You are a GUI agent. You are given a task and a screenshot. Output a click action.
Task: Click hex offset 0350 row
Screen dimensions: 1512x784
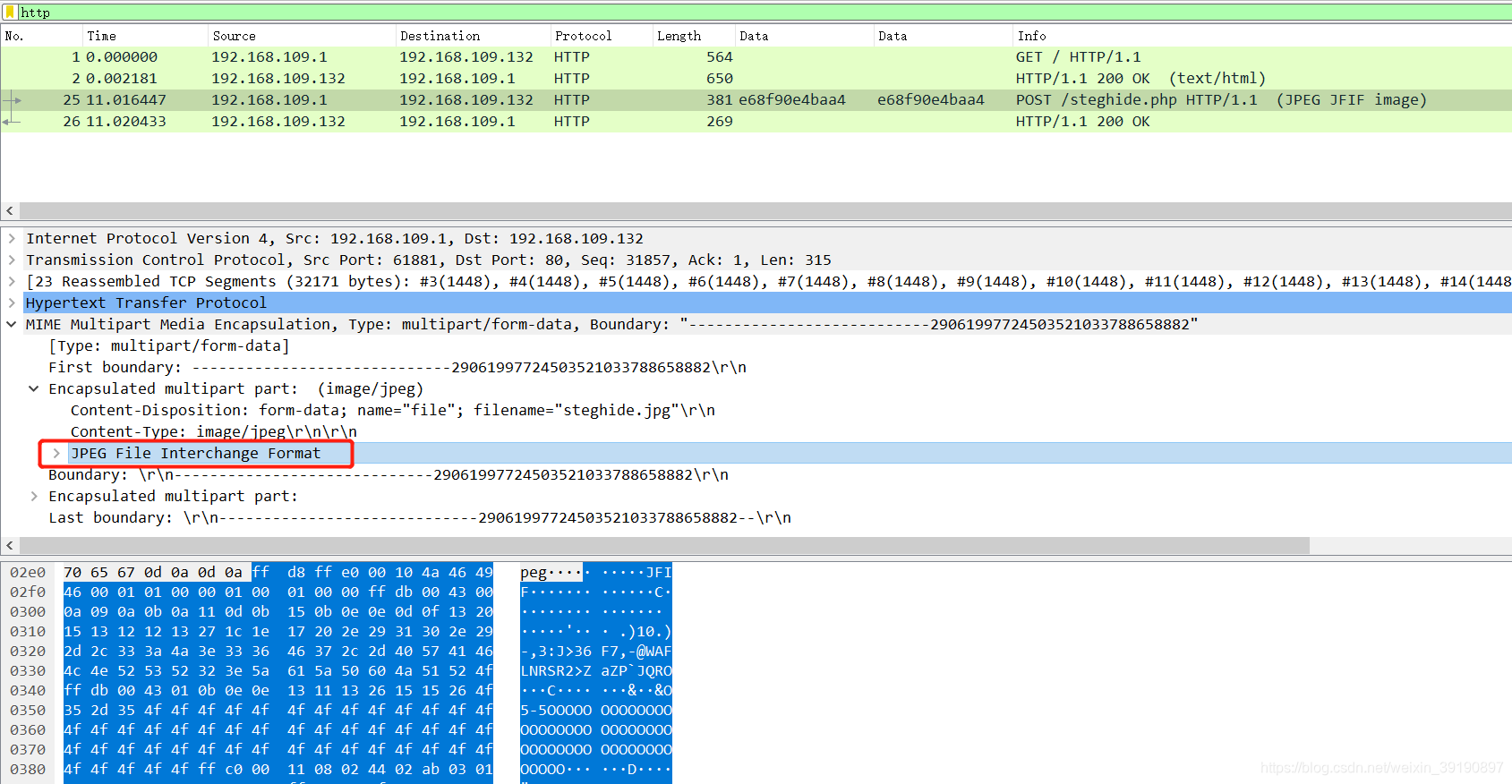tap(28, 710)
